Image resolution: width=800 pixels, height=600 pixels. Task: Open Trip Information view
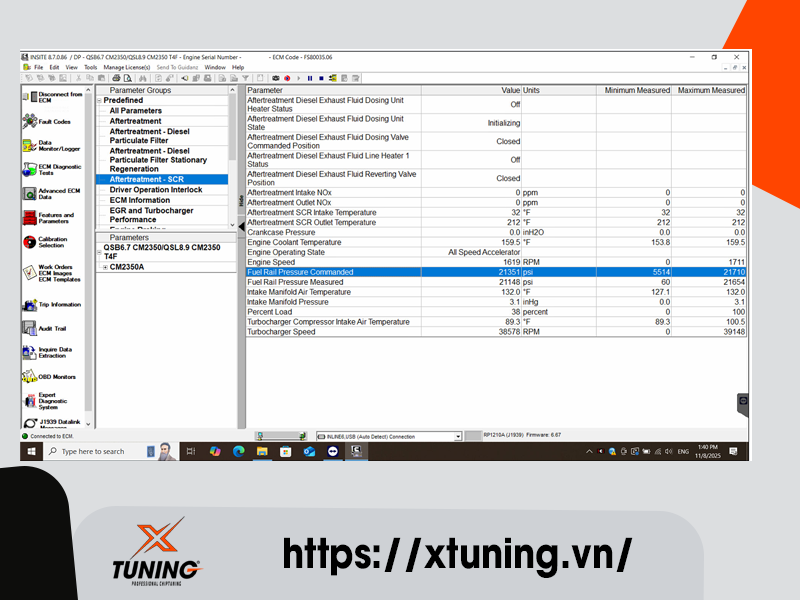[30, 305]
